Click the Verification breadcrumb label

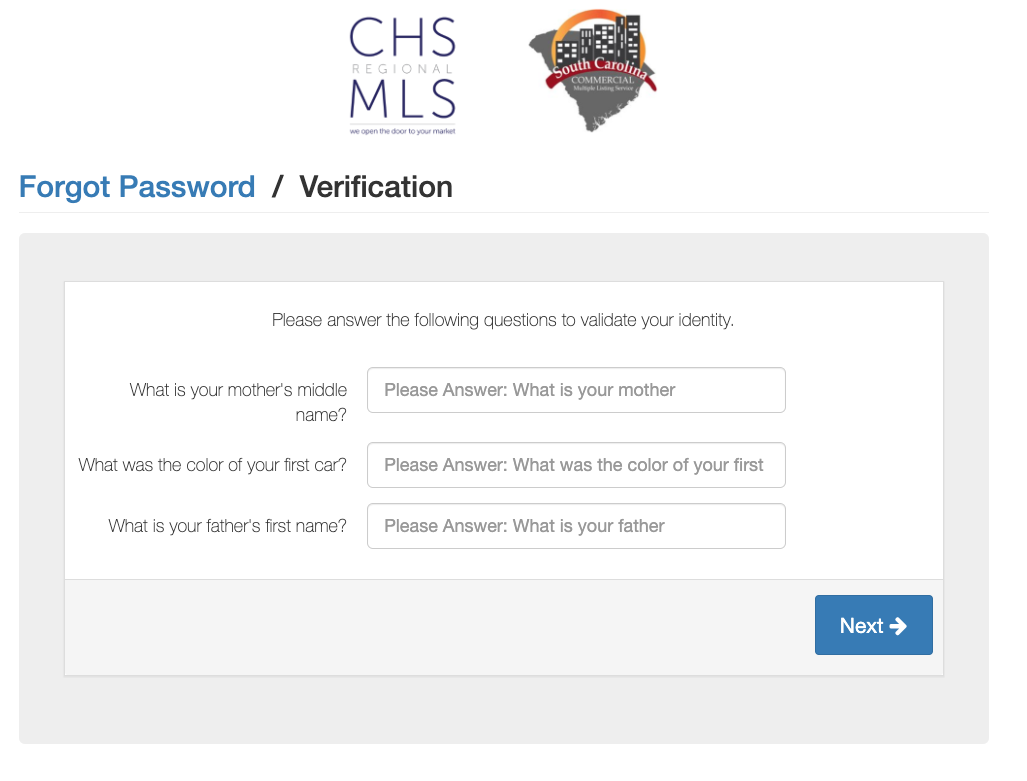pos(376,187)
